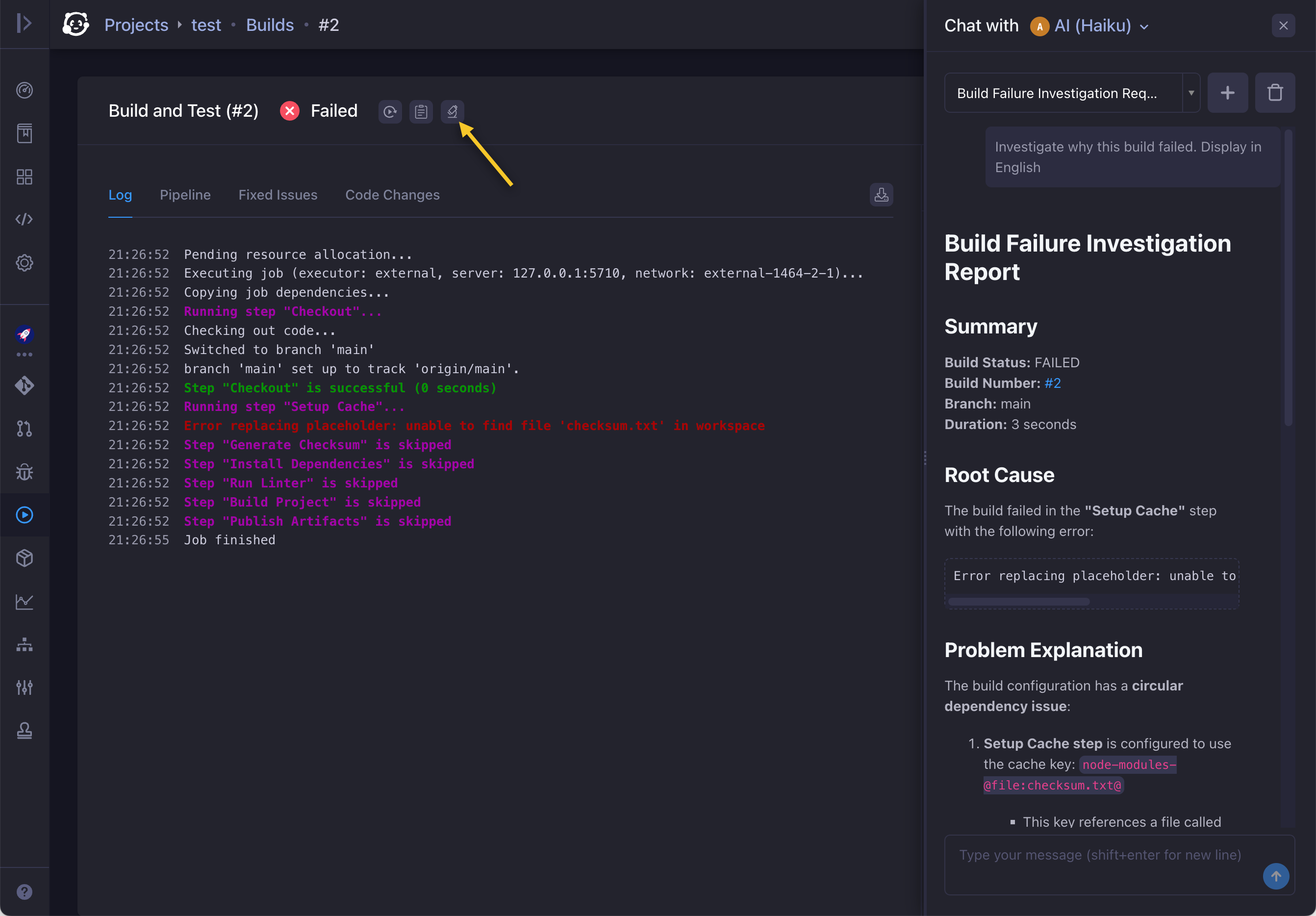
Task: Click the code block horizontal scrollbar
Action: (1018, 601)
